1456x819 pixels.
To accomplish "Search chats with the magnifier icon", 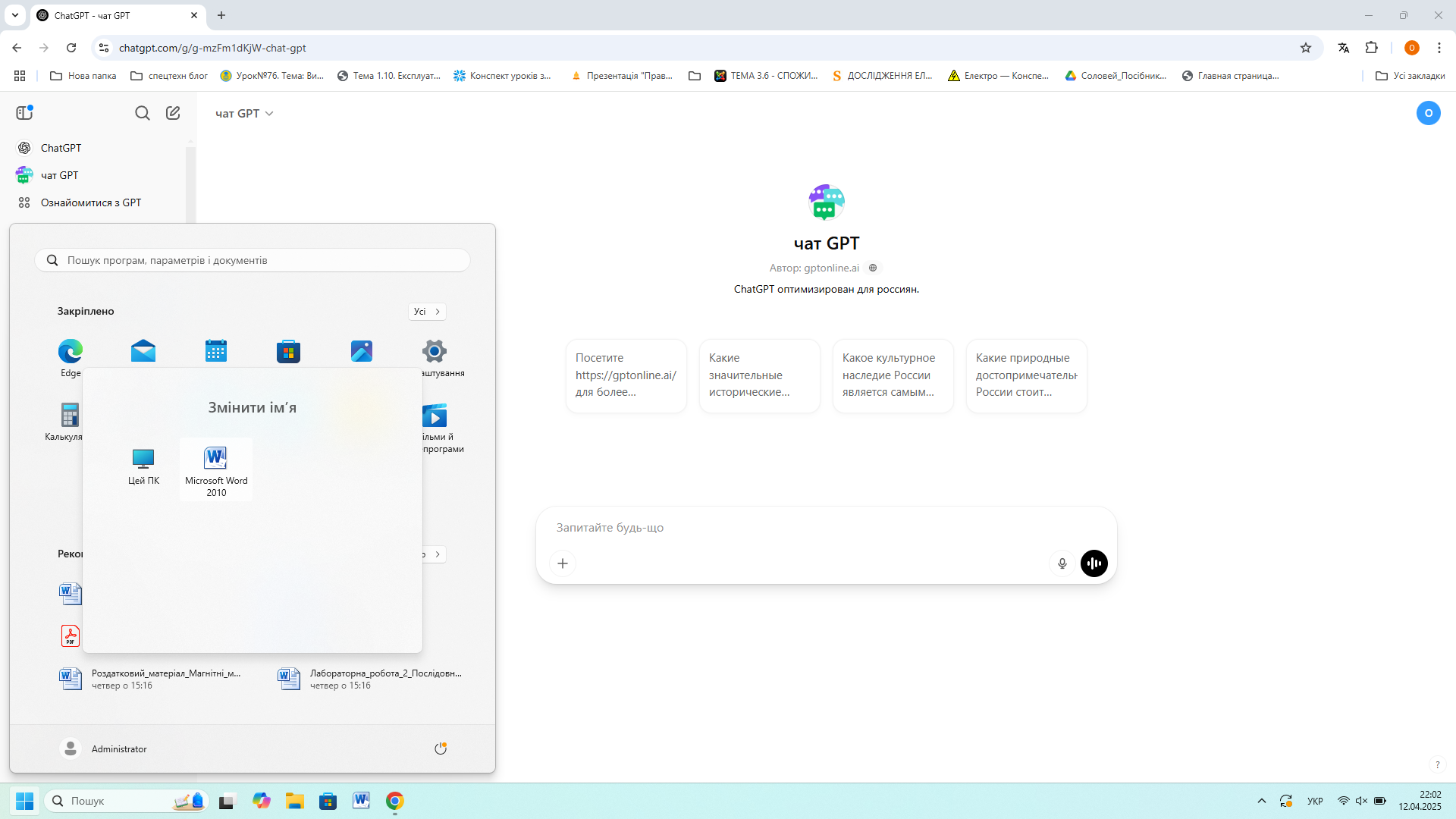I will coord(143,113).
